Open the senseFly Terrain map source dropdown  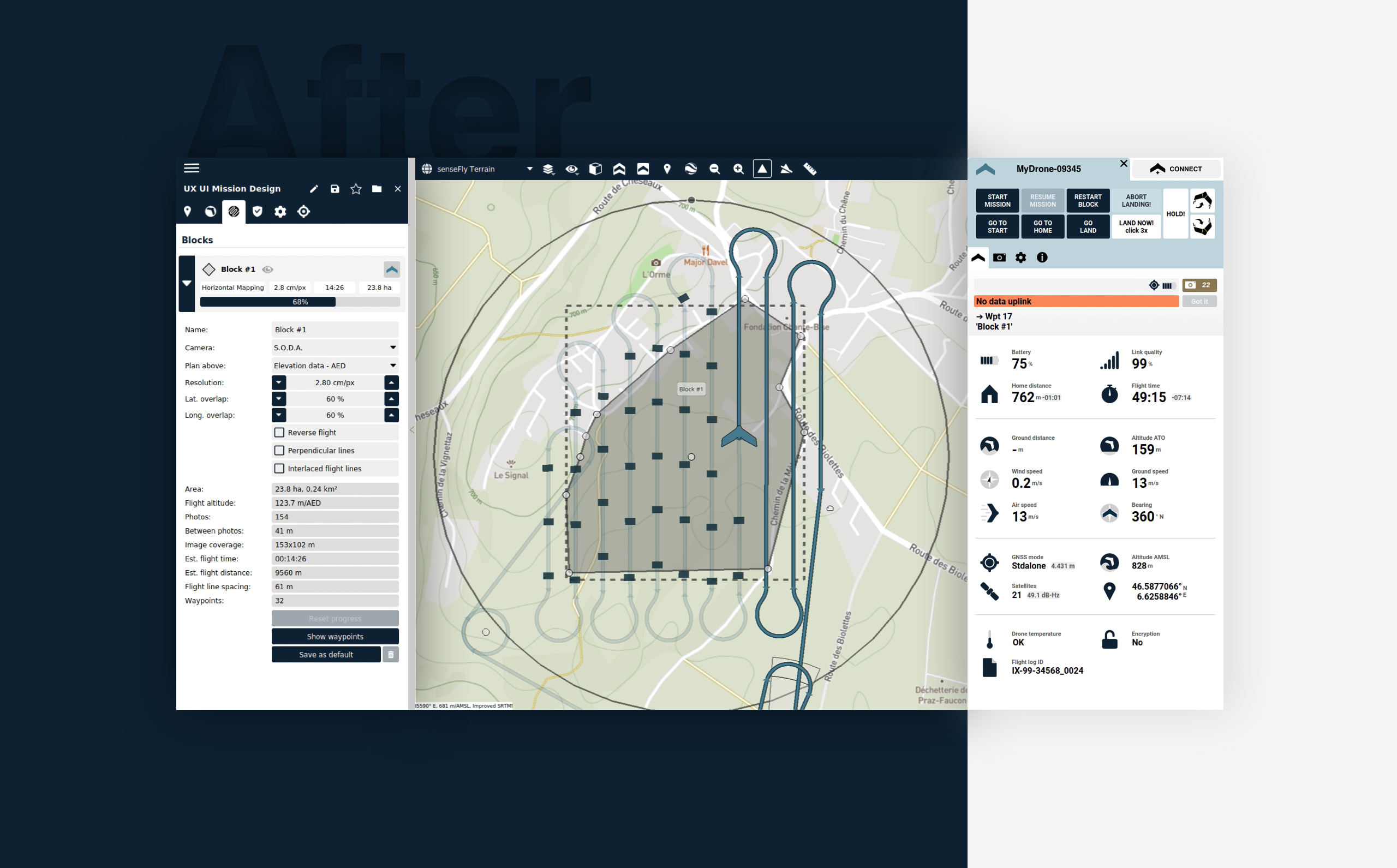[477, 169]
